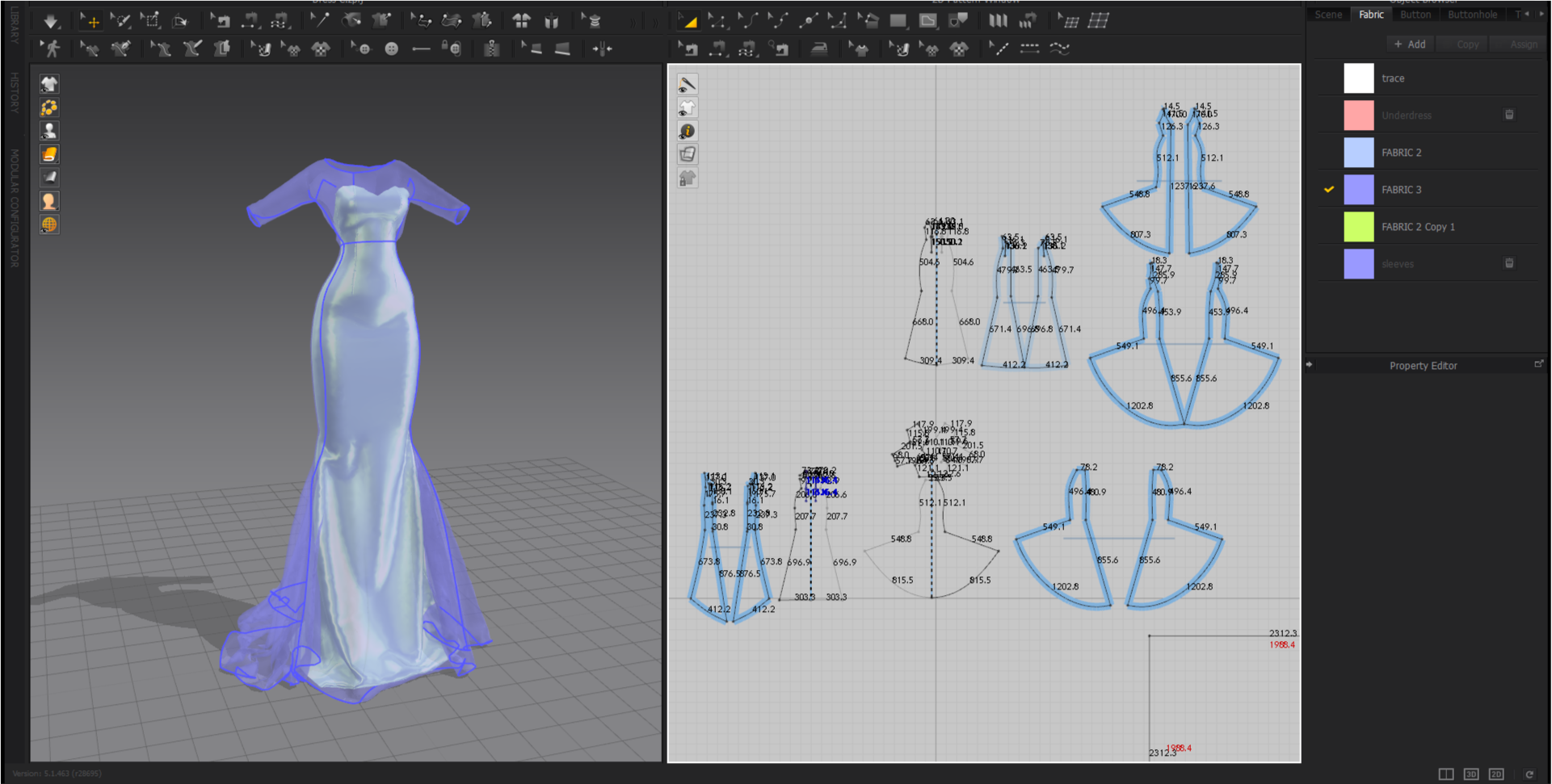Expand the HISTORY side panel
The image size is (1552, 784).
pos(14,92)
